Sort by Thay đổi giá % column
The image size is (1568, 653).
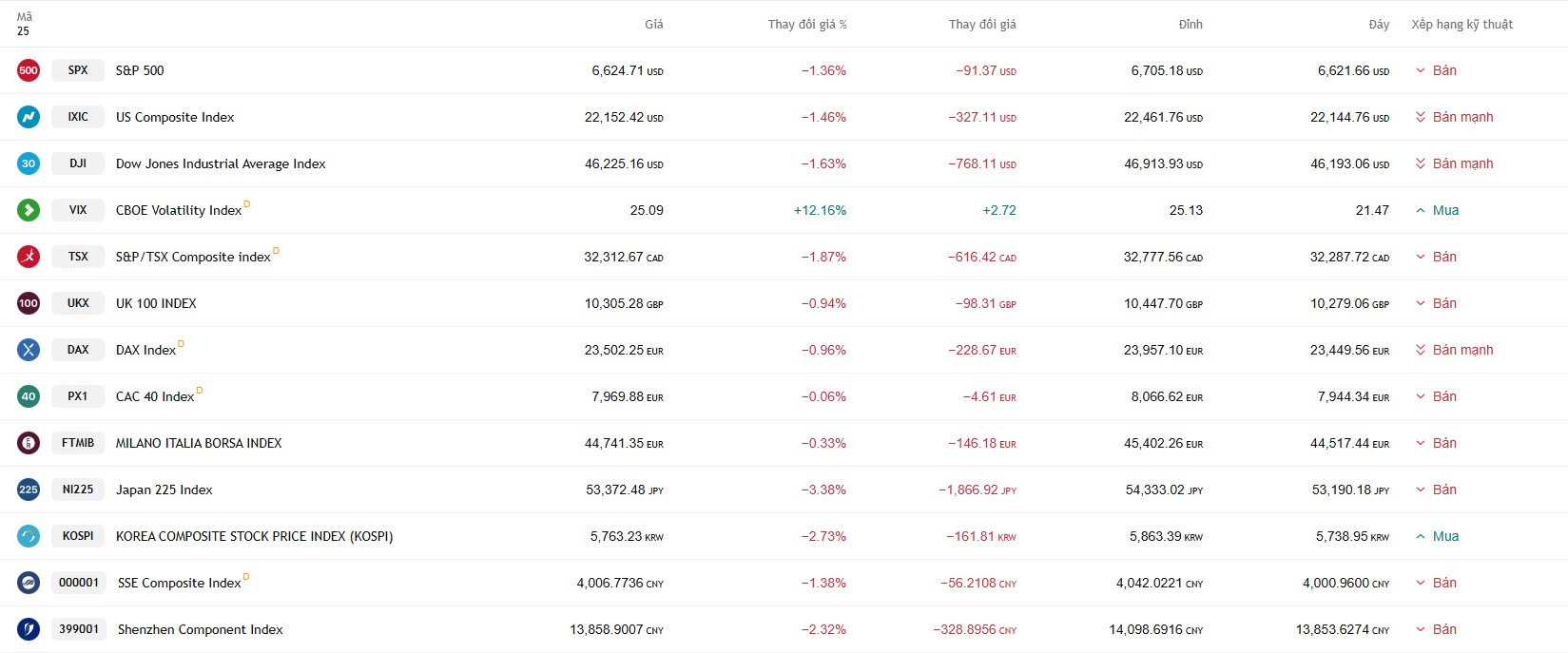[806, 24]
